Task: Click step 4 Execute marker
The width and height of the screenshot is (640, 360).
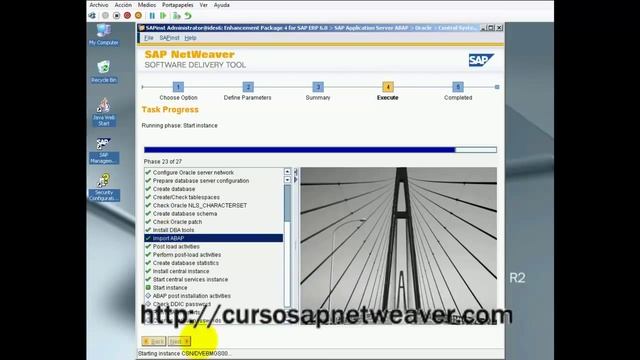Action: tap(388, 87)
